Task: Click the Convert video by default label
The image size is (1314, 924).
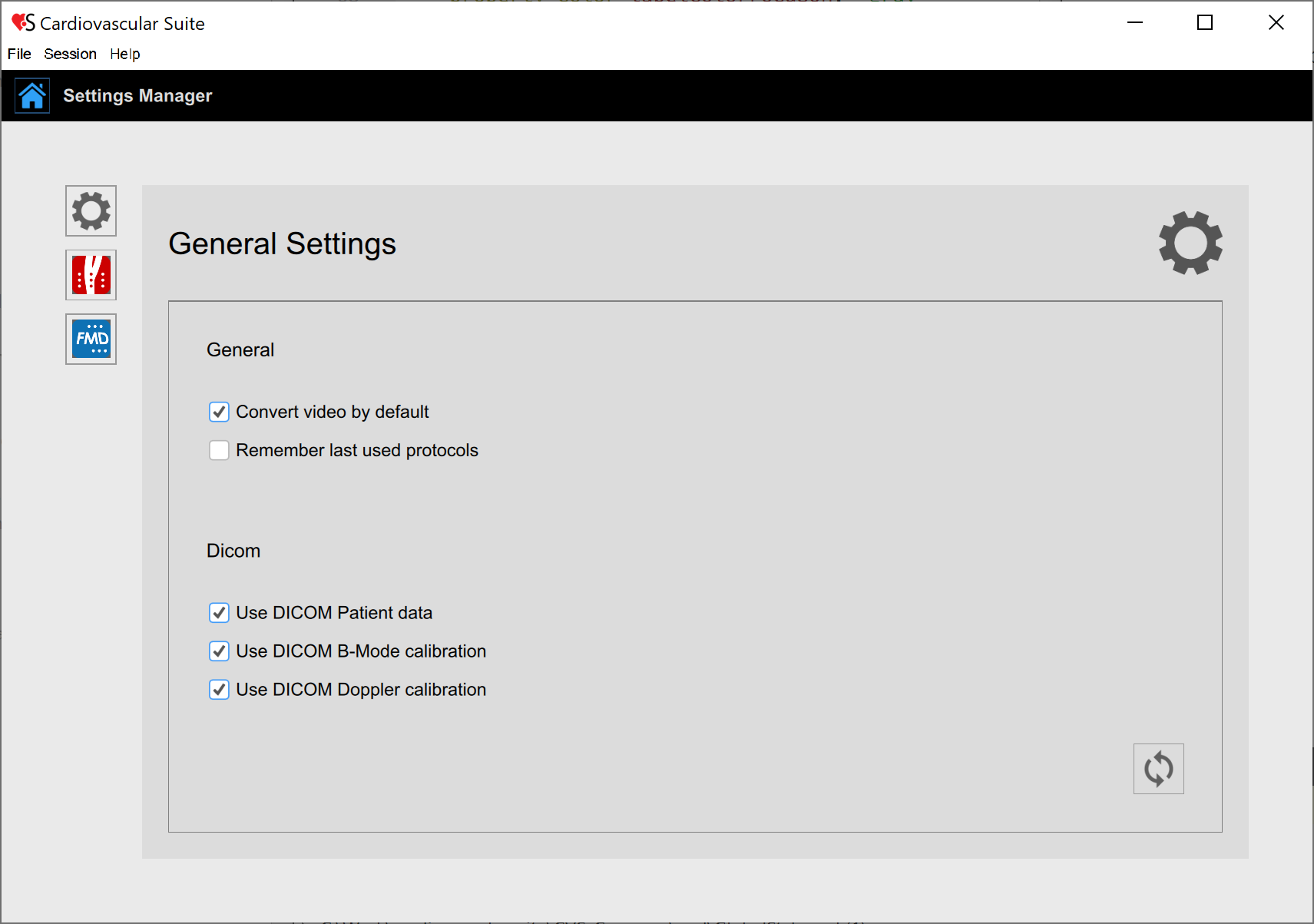Action: click(332, 412)
